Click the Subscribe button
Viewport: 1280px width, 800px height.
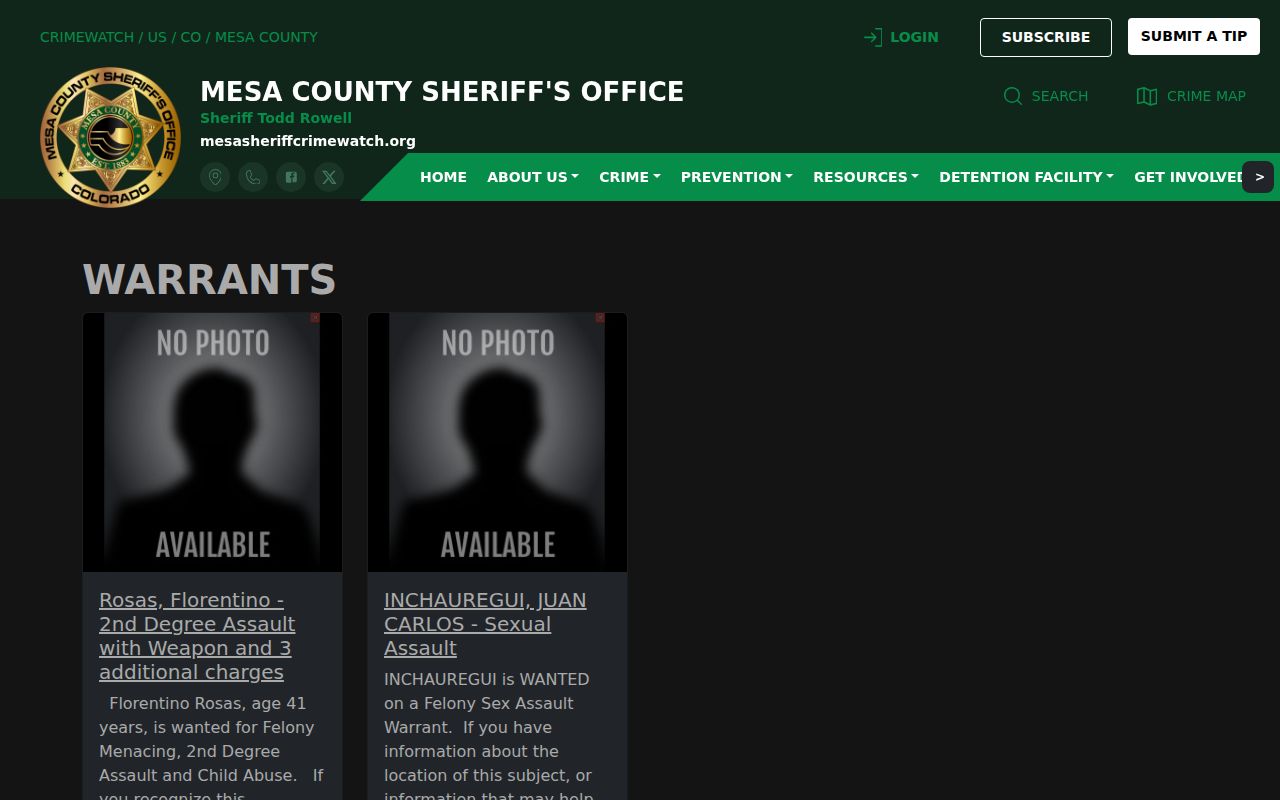point(1046,37)
